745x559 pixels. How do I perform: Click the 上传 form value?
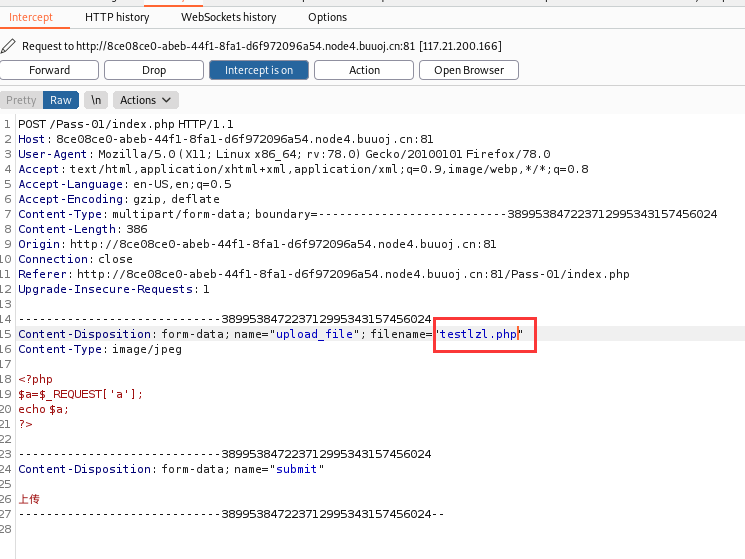[29, 499]
